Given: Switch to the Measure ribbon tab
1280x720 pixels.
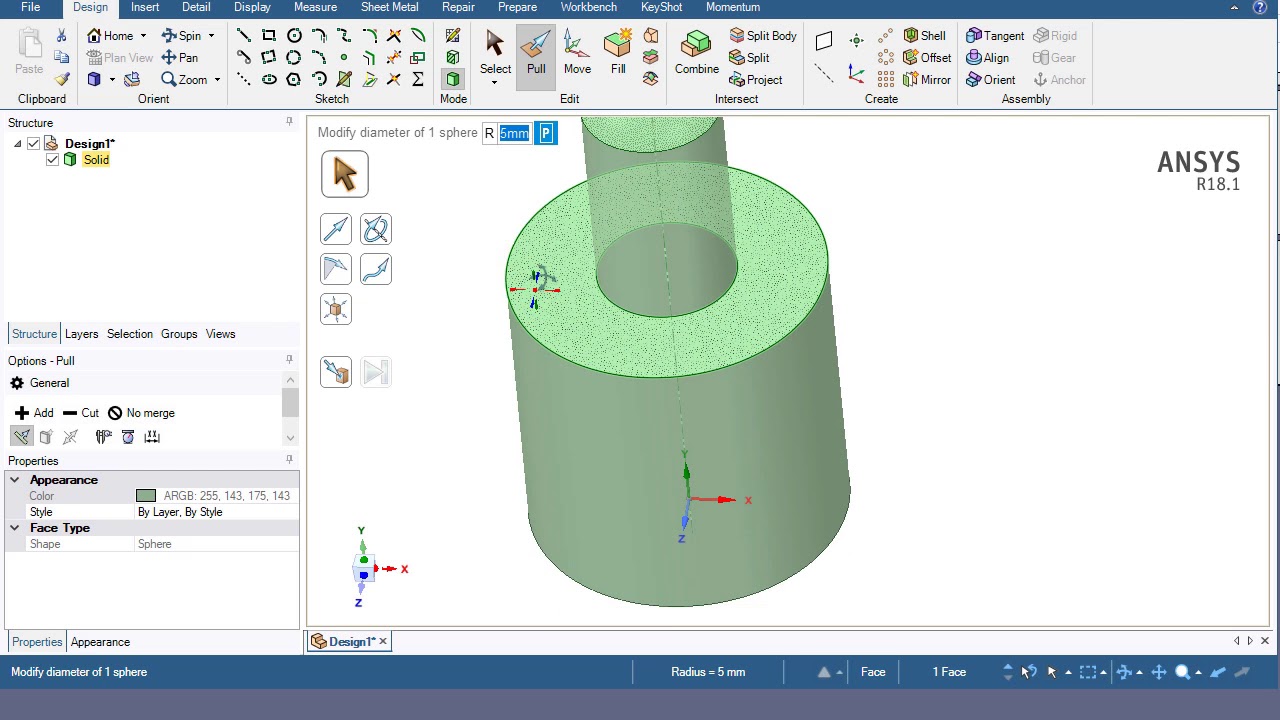Looking at the screenshot, I should [315, 7].
